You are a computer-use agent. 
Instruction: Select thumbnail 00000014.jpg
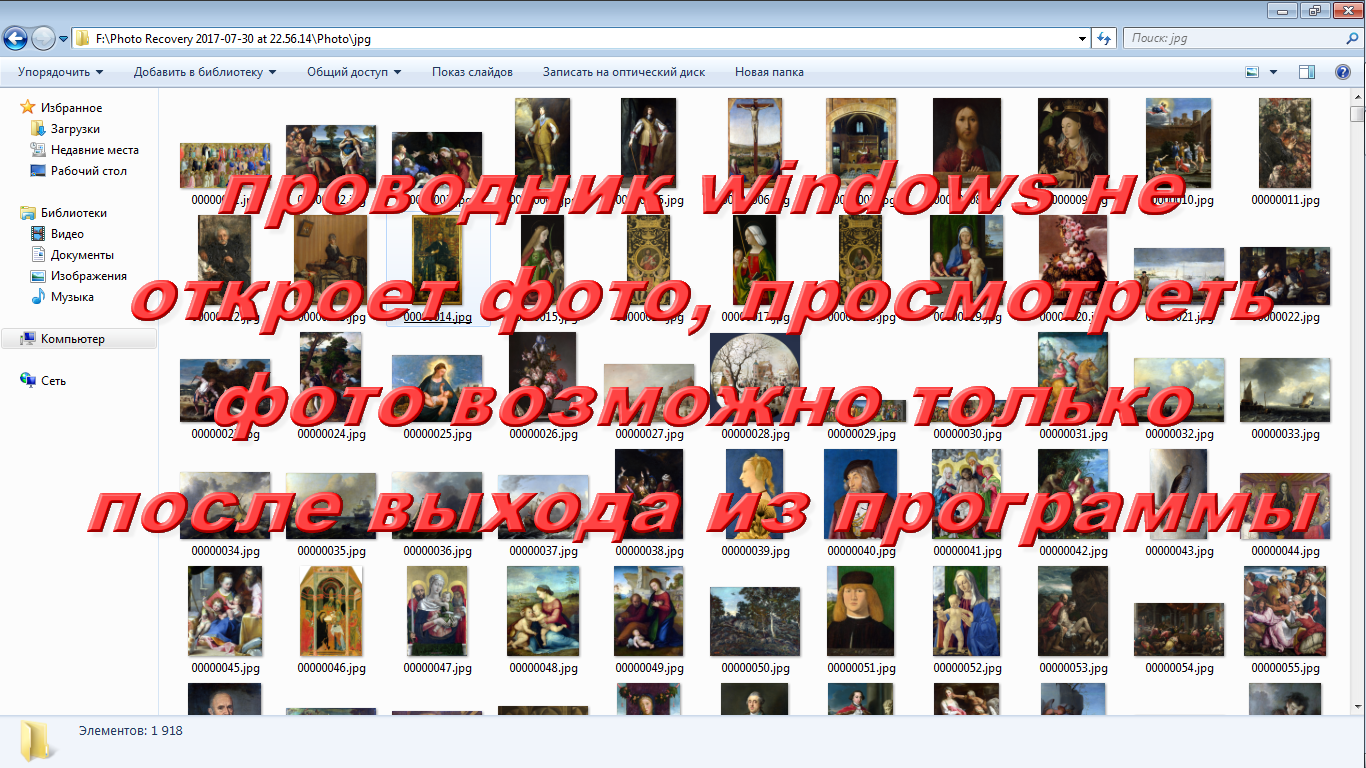coord(437,260)
